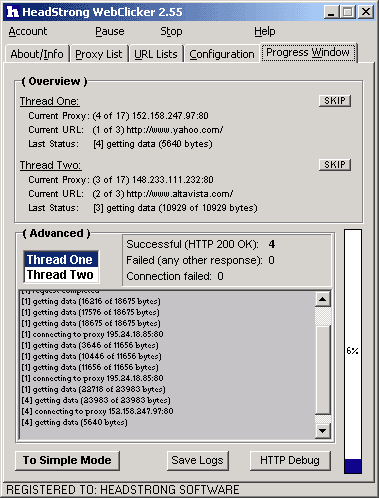The width and height of the screenshot is (379, 498).
Task: Click the Save Logs button
Action: 197,460
